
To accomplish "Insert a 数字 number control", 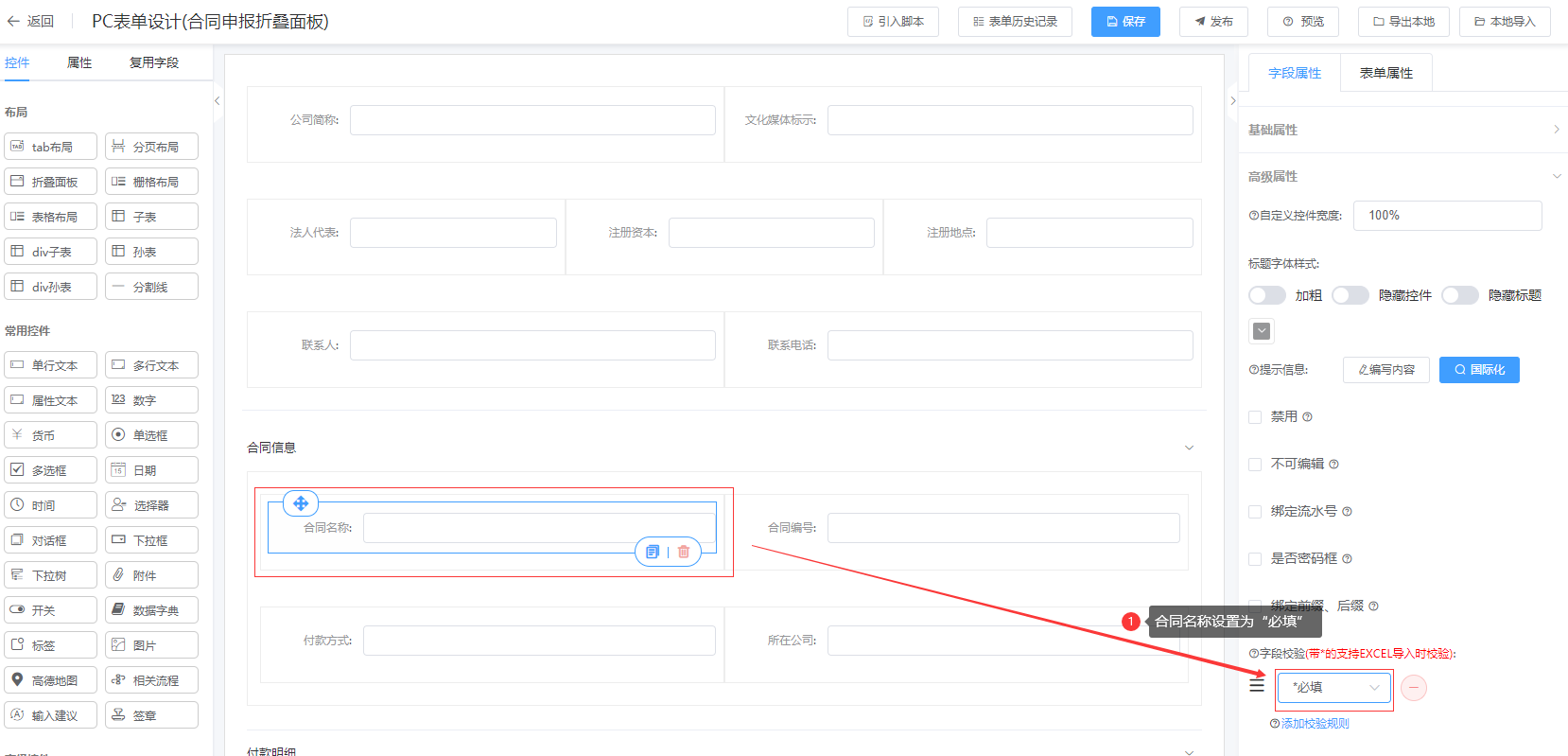I will 151,400.
